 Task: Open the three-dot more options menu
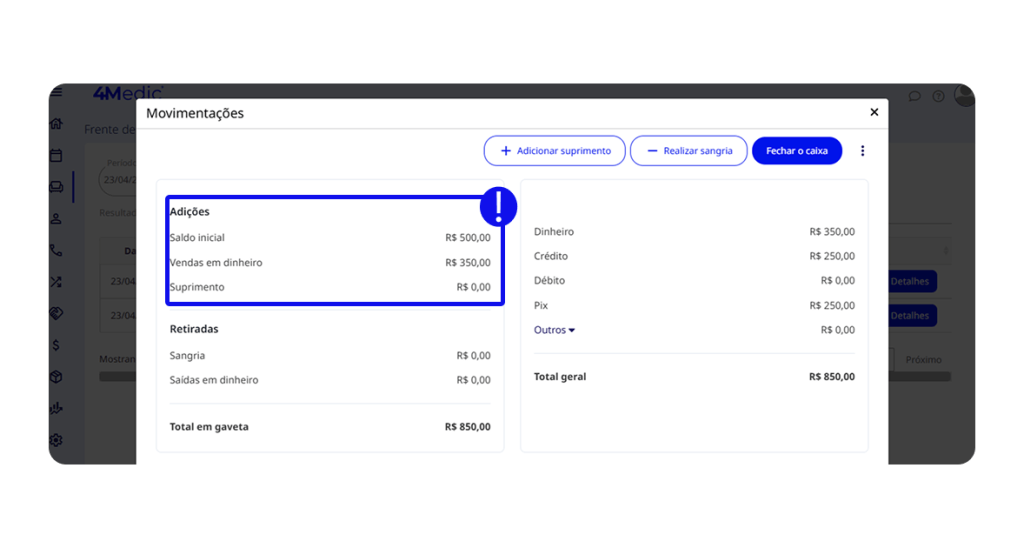pos(862,151)
